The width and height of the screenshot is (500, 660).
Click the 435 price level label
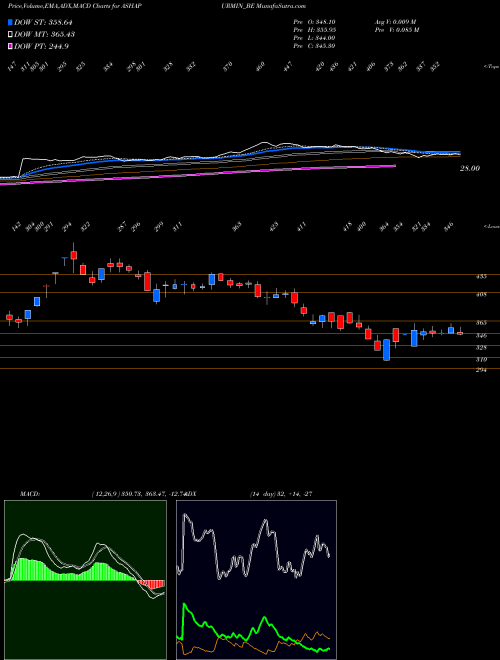[481, 277]
